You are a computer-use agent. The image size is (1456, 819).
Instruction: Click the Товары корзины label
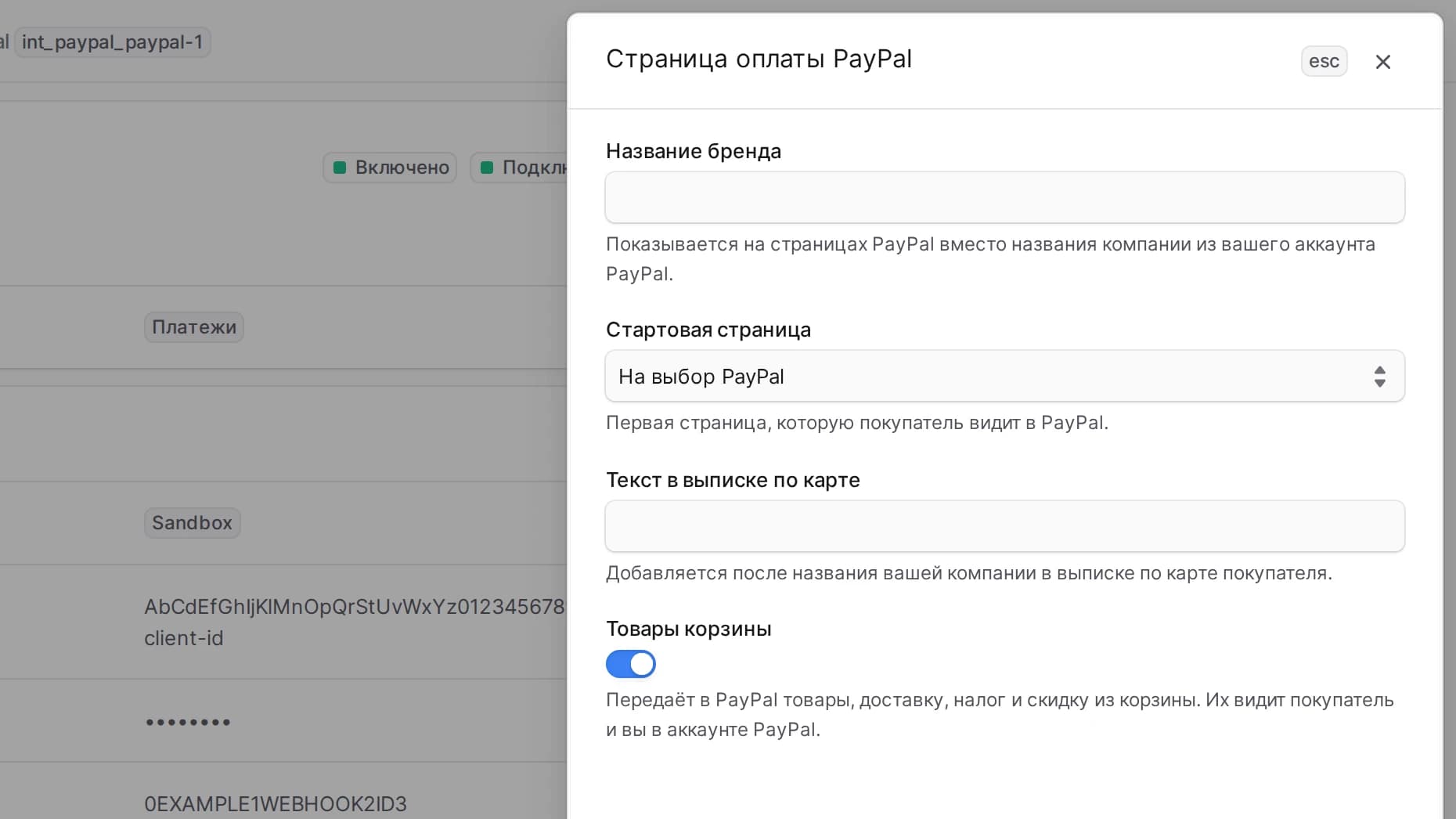(689, 629)
